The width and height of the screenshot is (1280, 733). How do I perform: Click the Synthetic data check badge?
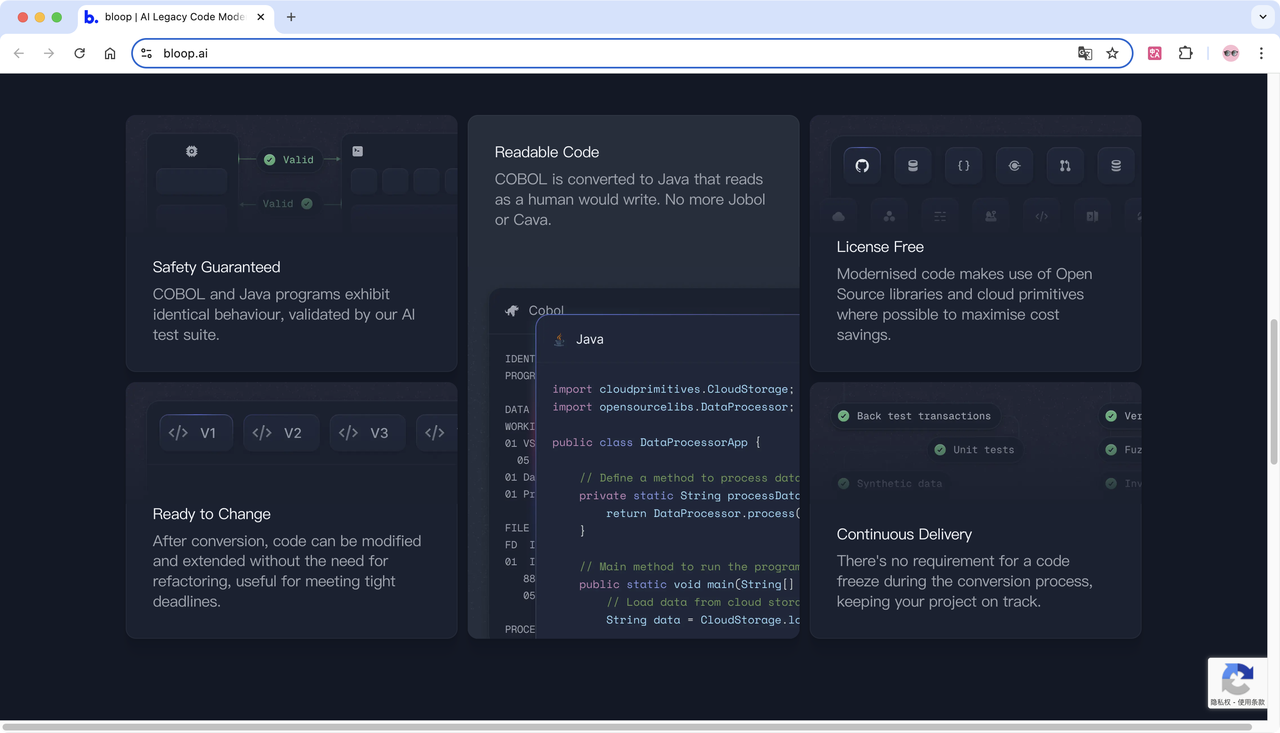tap(890, 483)
